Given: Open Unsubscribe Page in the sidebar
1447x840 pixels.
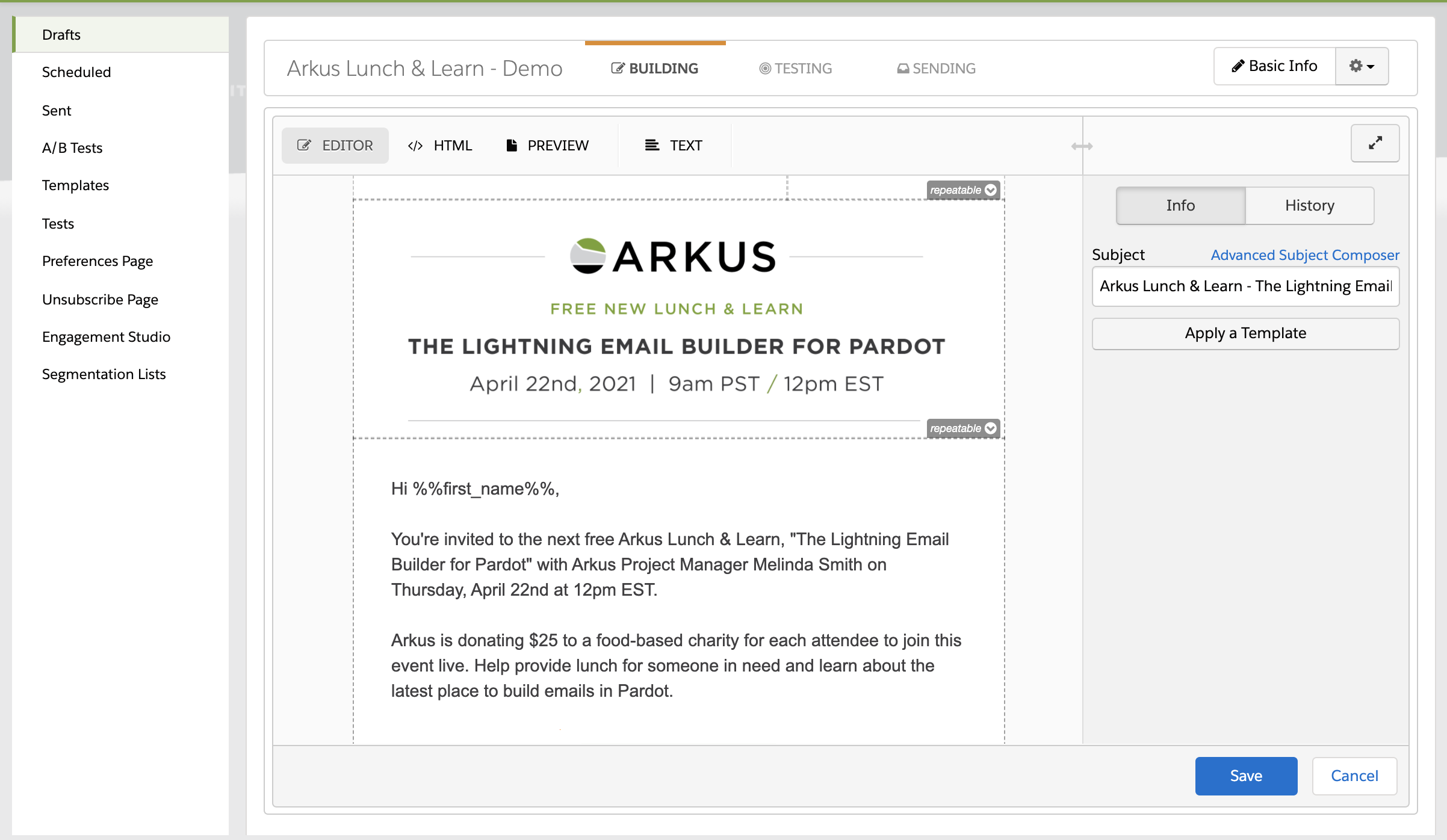Looking at the screenshot, I should [x=120, y=300].
